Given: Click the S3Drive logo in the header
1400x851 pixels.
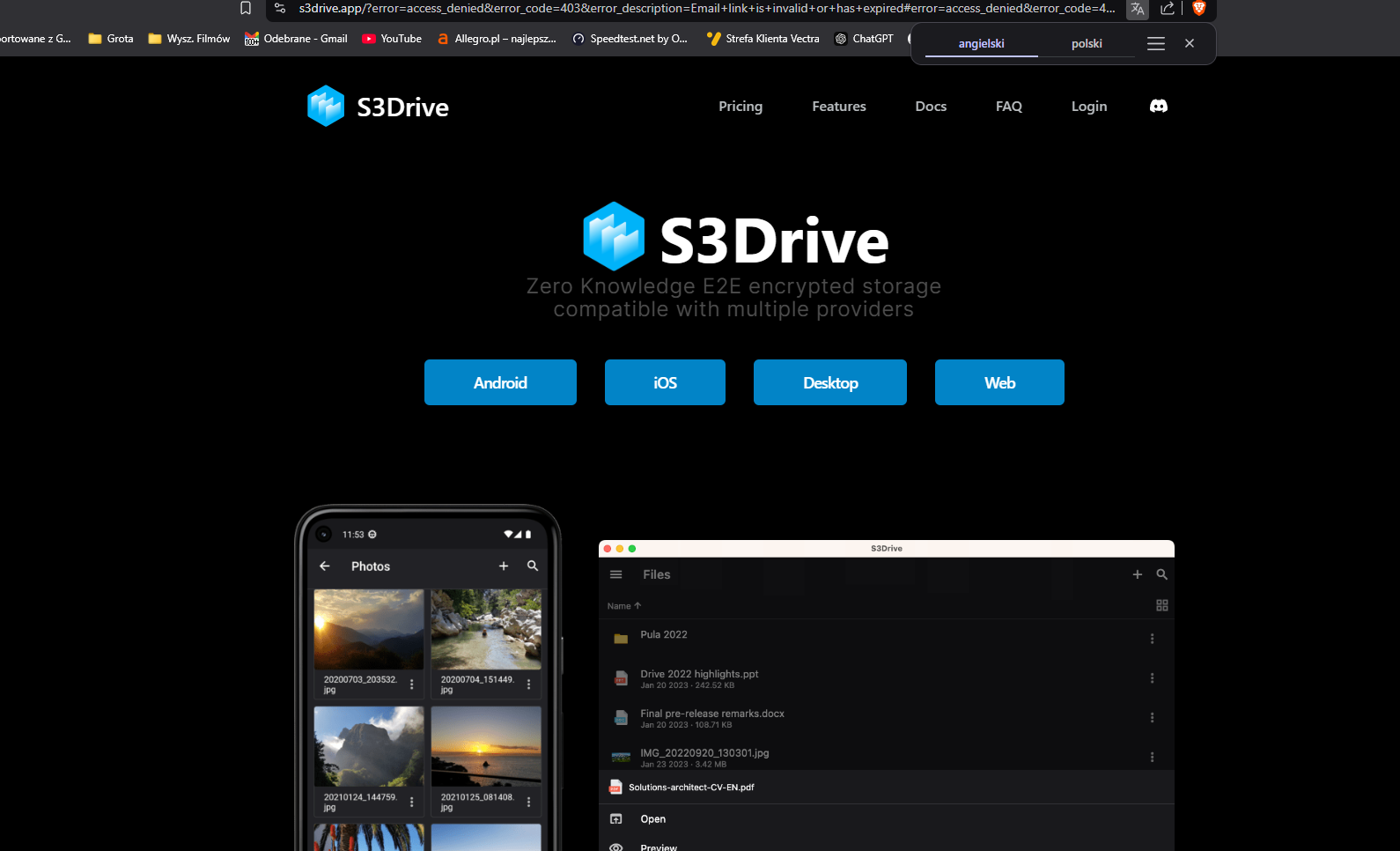Looking at the screenshot, I should tap(378, 107).
